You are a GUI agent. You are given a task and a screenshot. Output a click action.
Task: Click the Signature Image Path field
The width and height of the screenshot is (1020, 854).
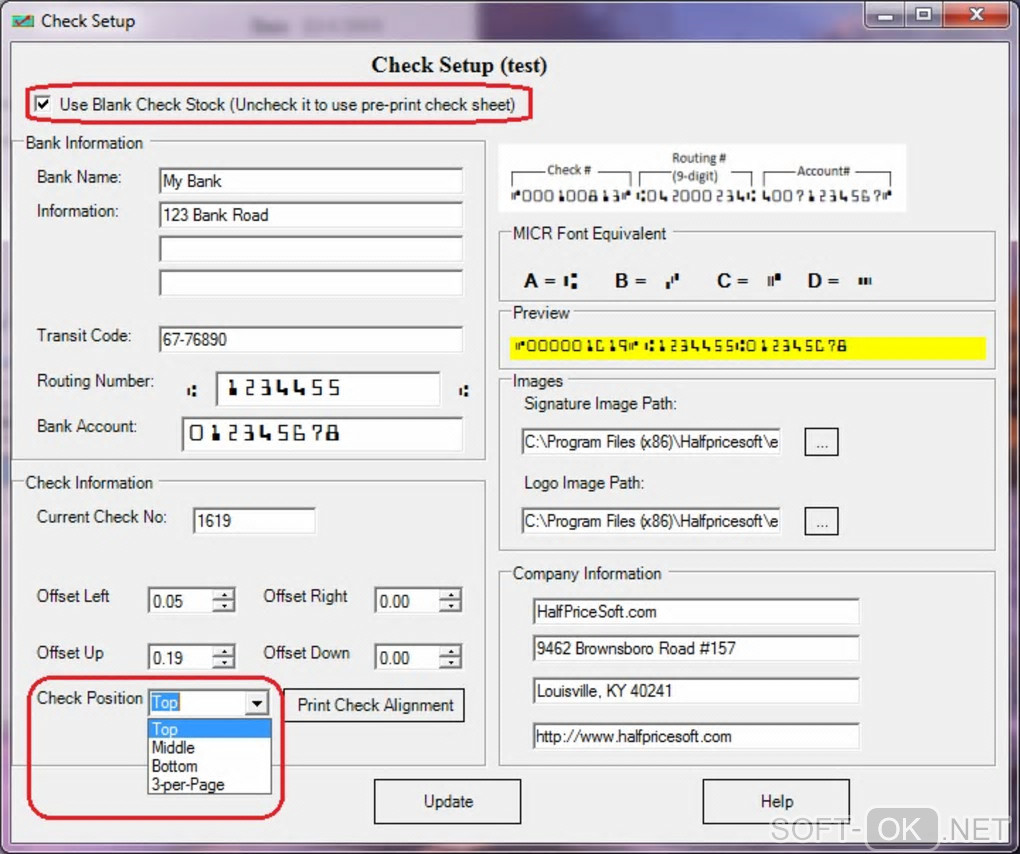point(651,442)
